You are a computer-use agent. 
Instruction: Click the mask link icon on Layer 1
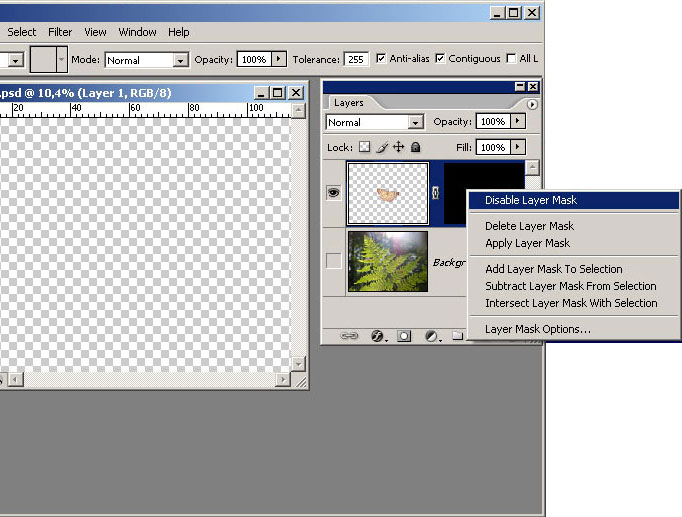(435, 193)
